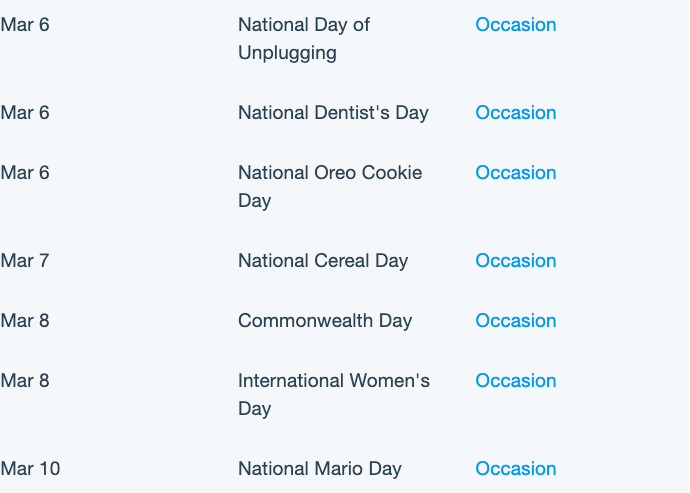Follow the Occasion link for National Oreo Cookie Day
Screen dimensions: 690x493
516,173
